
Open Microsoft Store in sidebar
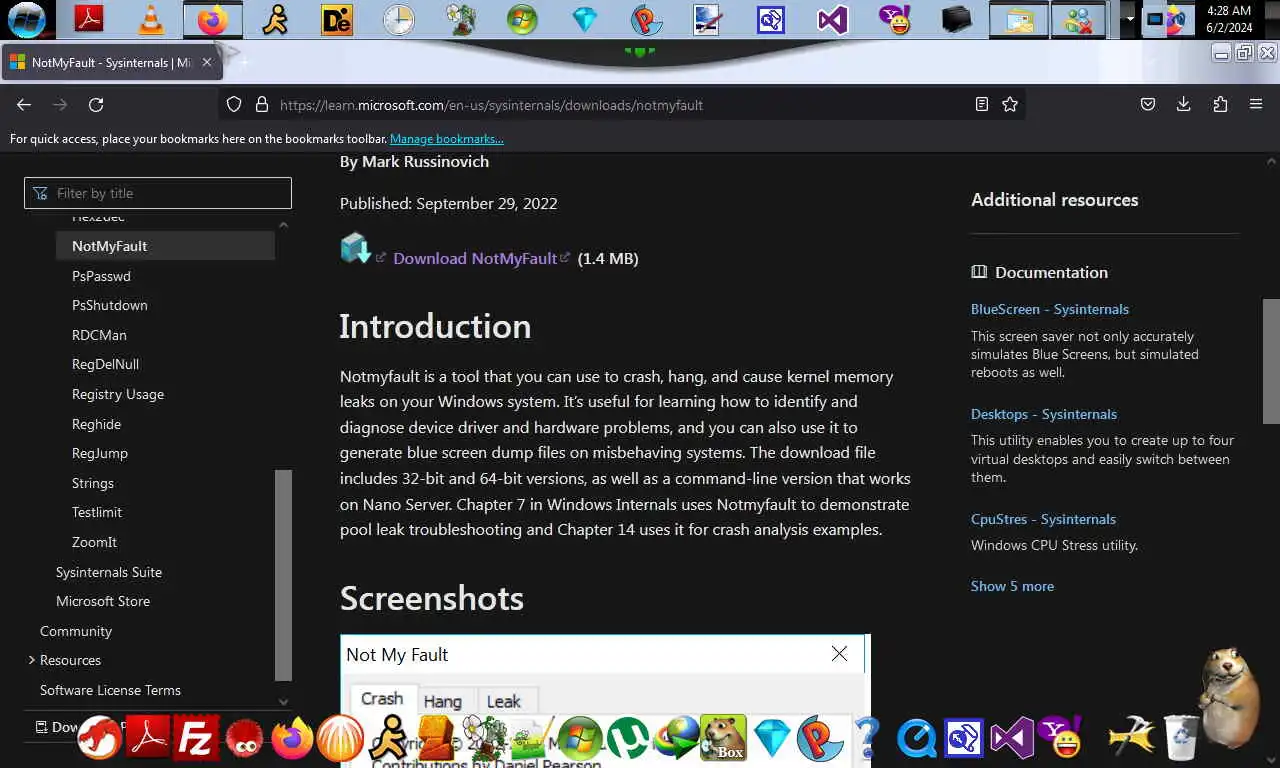[x=103, y=601]
